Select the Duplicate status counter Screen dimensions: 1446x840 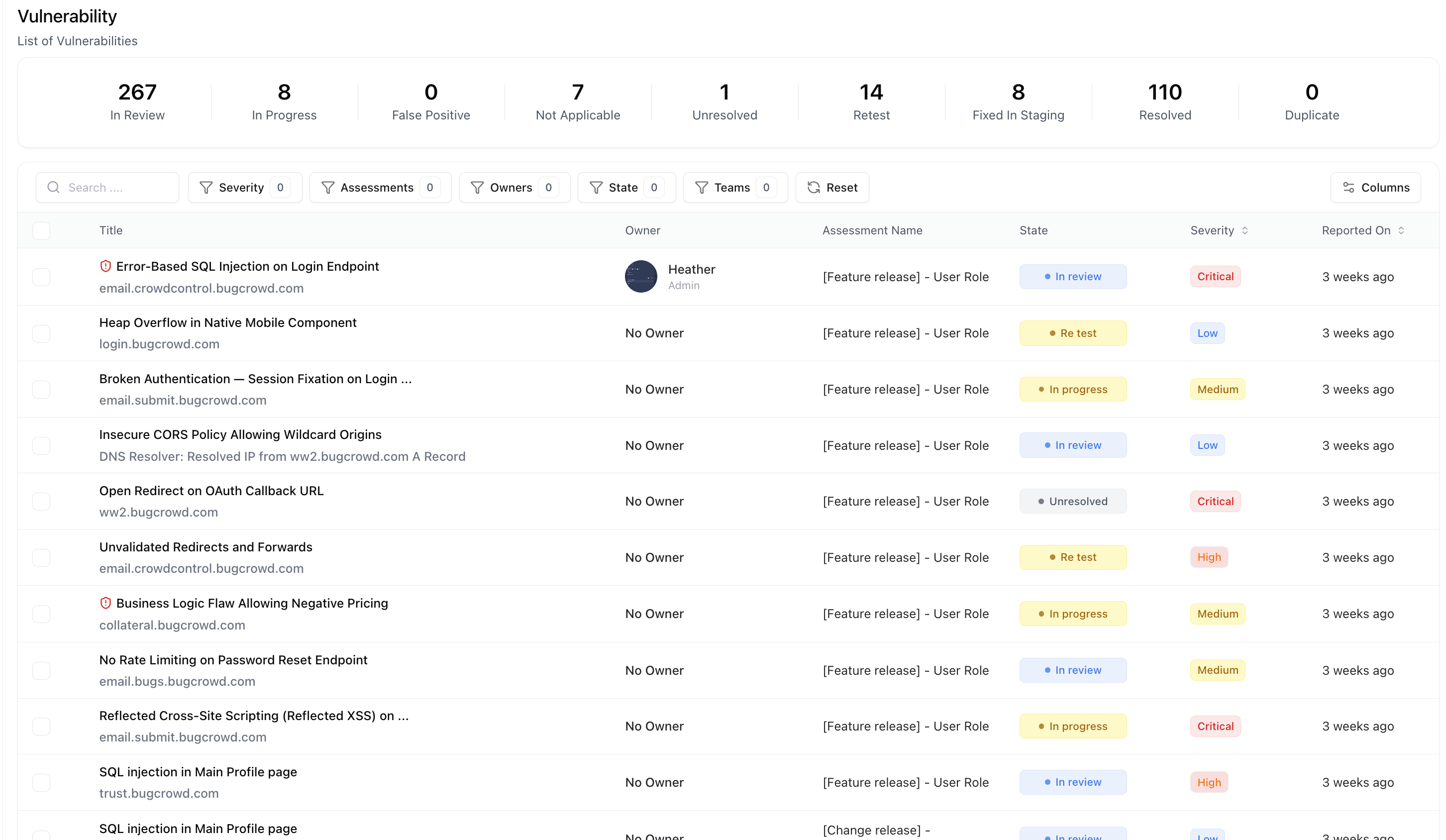[x=1312, y=102]
